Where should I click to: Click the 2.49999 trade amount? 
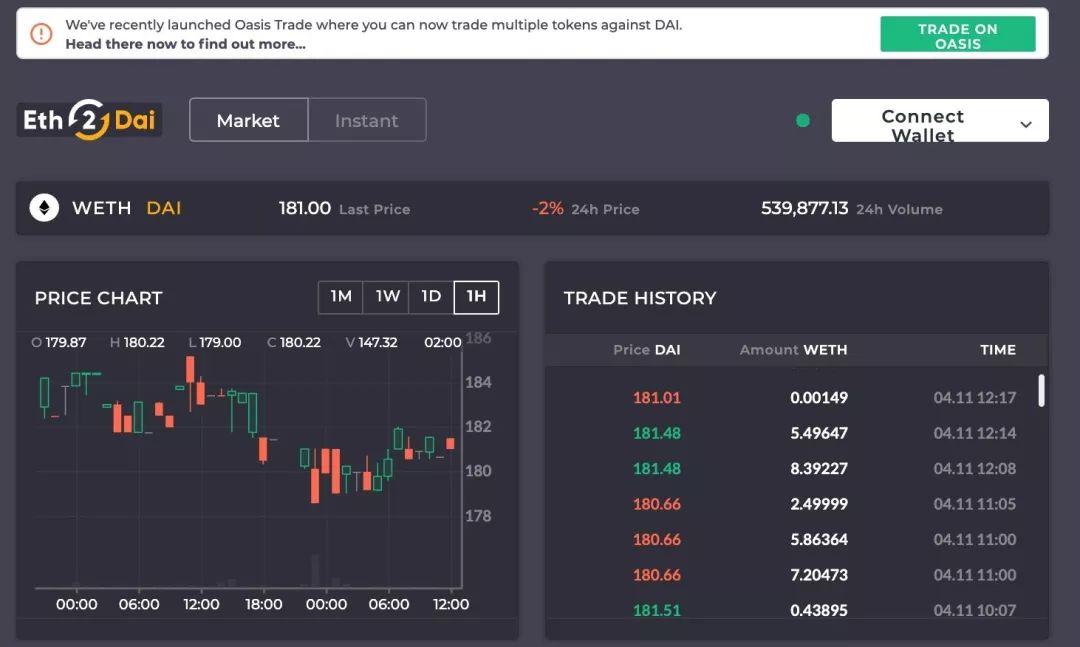(819, 504)
